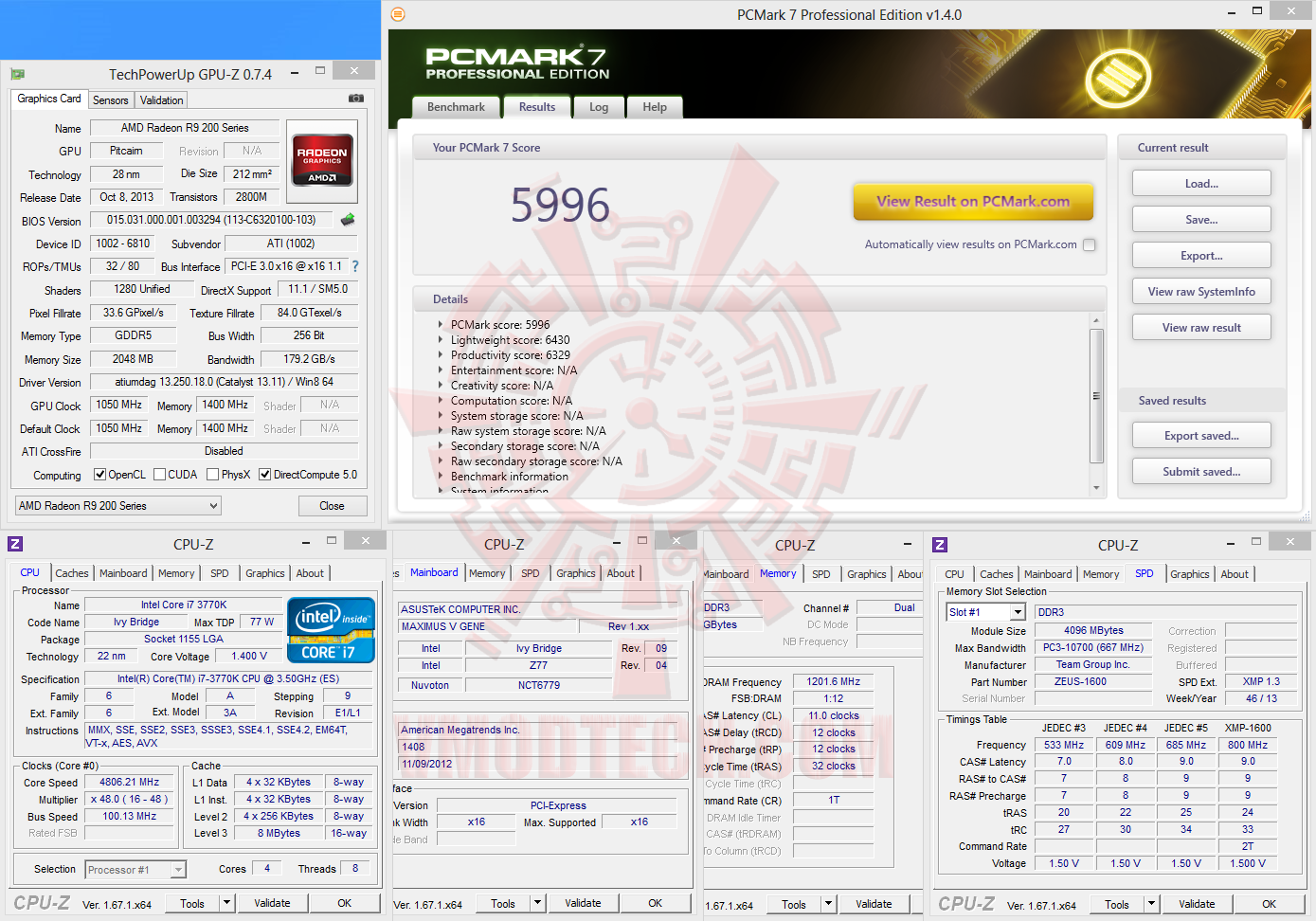Click Validate in the CPU-Z processor window

(272, 903)
